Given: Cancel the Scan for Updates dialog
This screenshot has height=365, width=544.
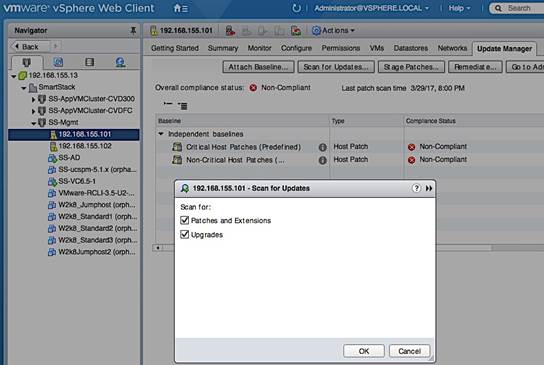Looking at the screenshot, I should click(x=410, y=351).
